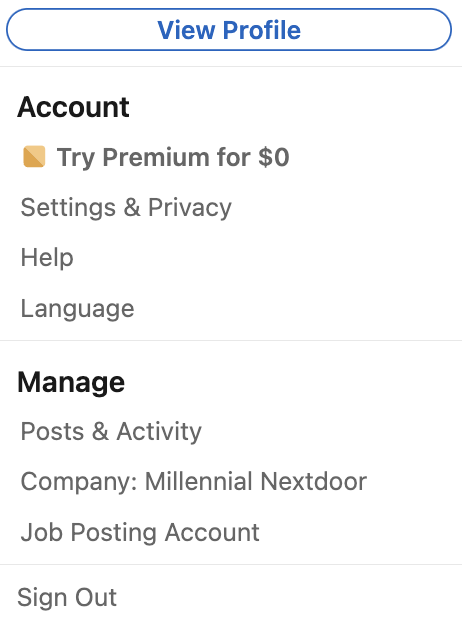This screenshot has width=462, height=626.
Task: Open Company: Millennial Nextdoor page
Action: 194,481
